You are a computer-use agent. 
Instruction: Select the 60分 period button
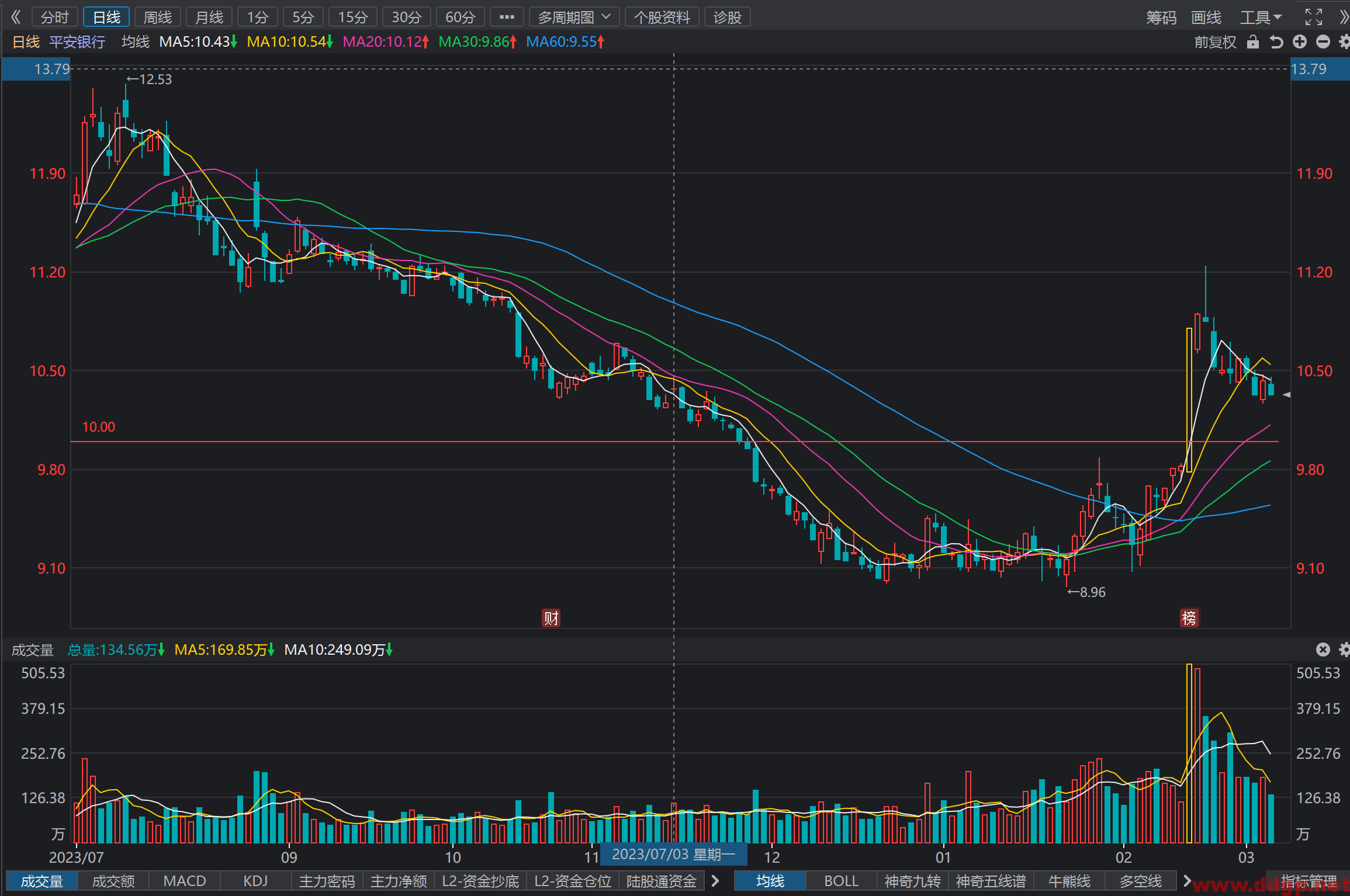click(x=460, y=17)
